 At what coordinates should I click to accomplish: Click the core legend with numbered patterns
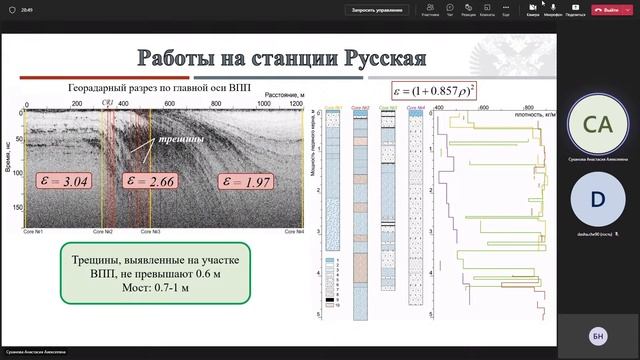333,282
